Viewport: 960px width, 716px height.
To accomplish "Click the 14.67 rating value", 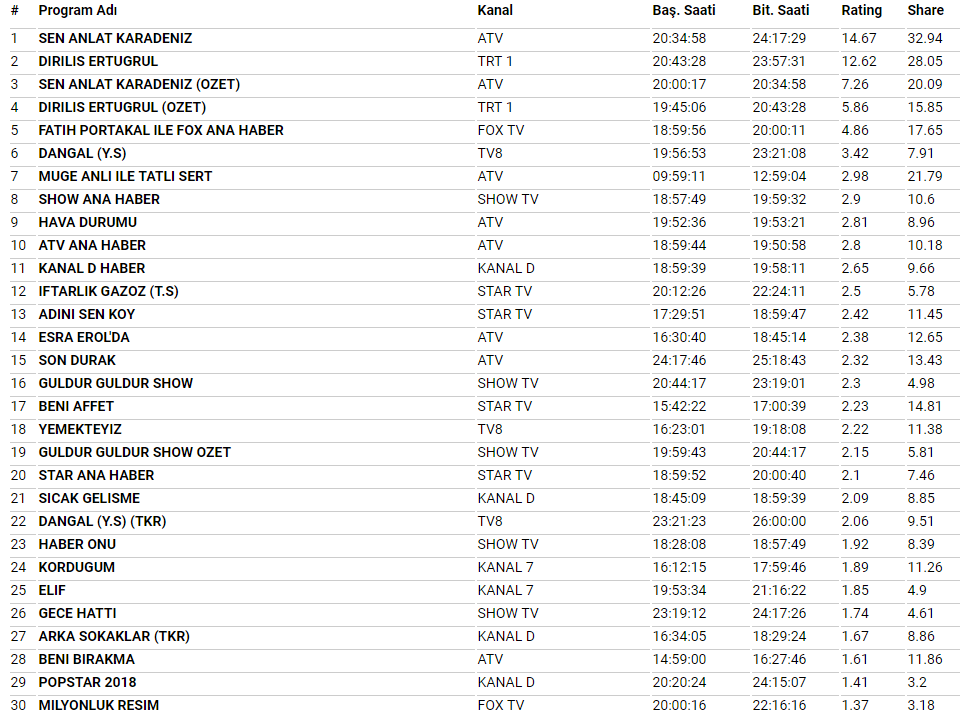I will [859, 38].
